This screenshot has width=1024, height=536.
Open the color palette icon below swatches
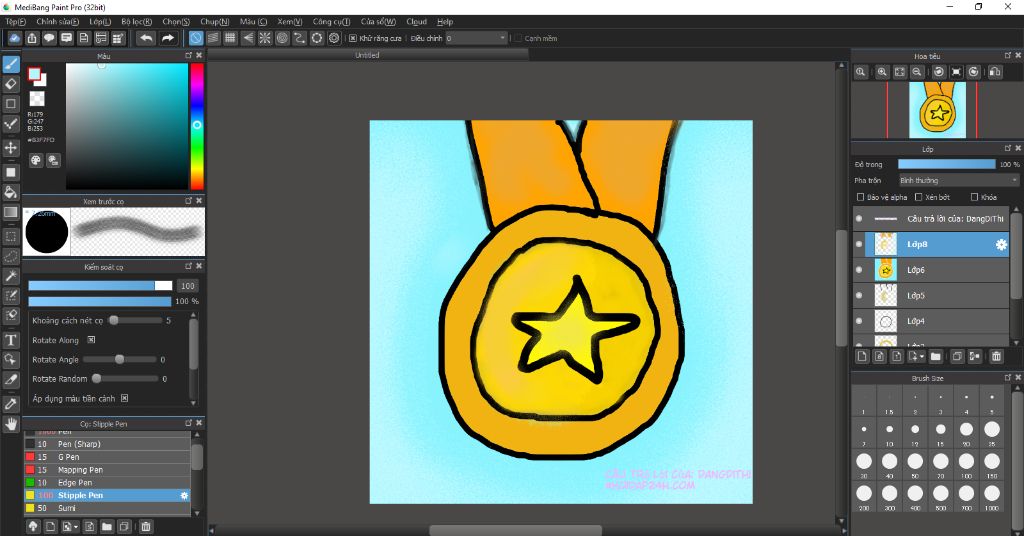(x=36, y=160)
